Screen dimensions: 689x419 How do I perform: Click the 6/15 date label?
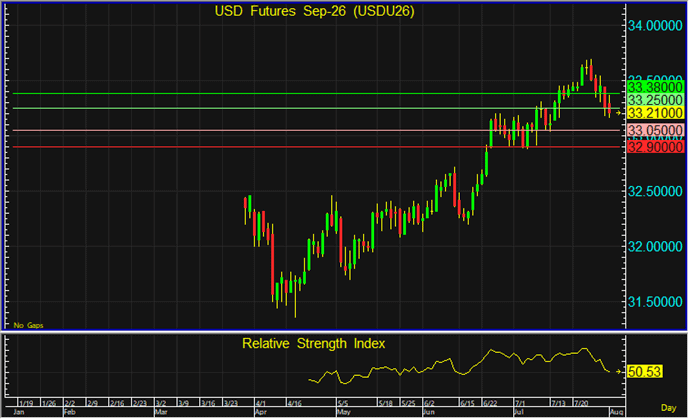[468, 403]
